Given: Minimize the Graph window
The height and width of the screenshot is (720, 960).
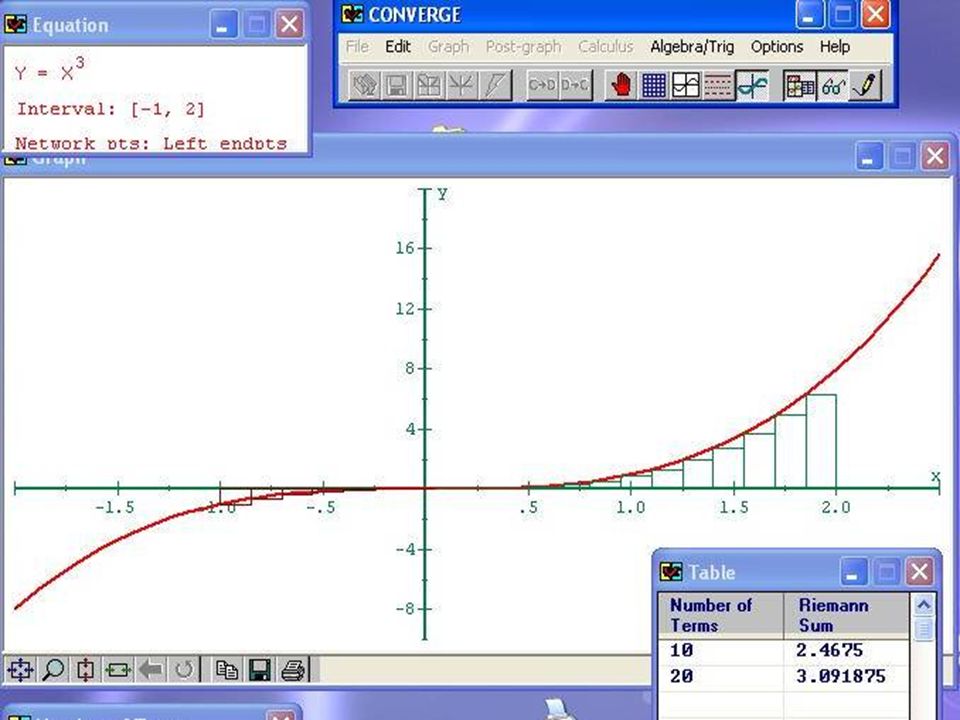Looking at the screenshot, I should point(869,157).
